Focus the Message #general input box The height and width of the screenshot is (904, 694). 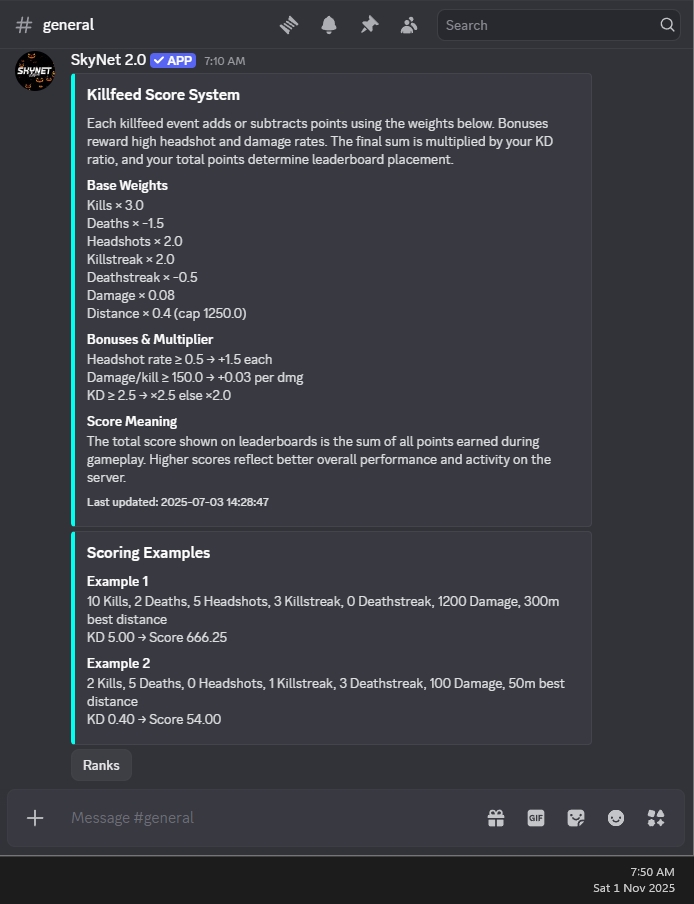(271, 818)
